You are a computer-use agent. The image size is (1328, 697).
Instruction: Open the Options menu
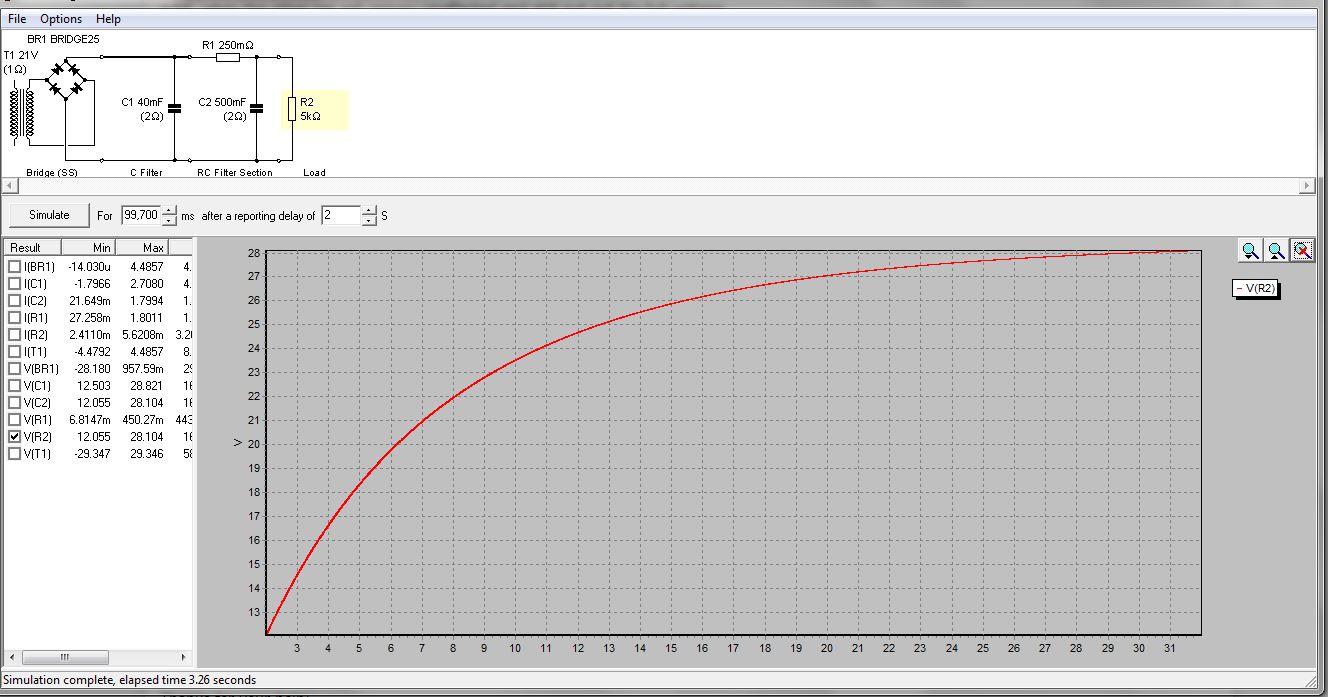point(61,19)
